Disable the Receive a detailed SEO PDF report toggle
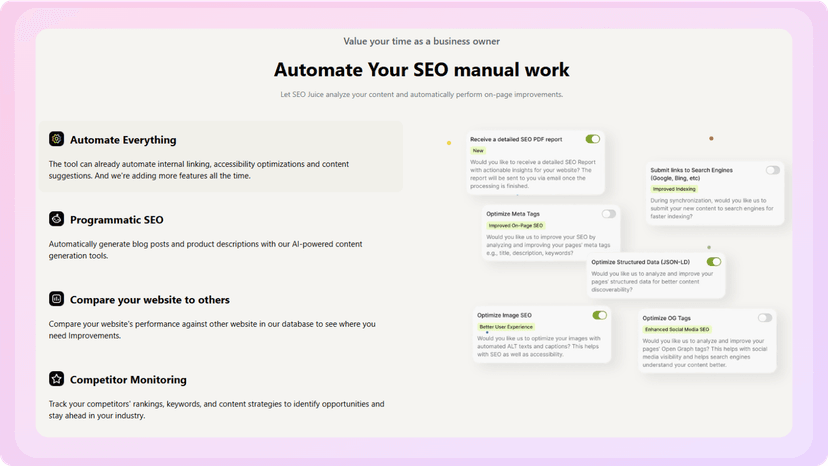Screen dimensions: 828x466 click(x=592, y=139)
